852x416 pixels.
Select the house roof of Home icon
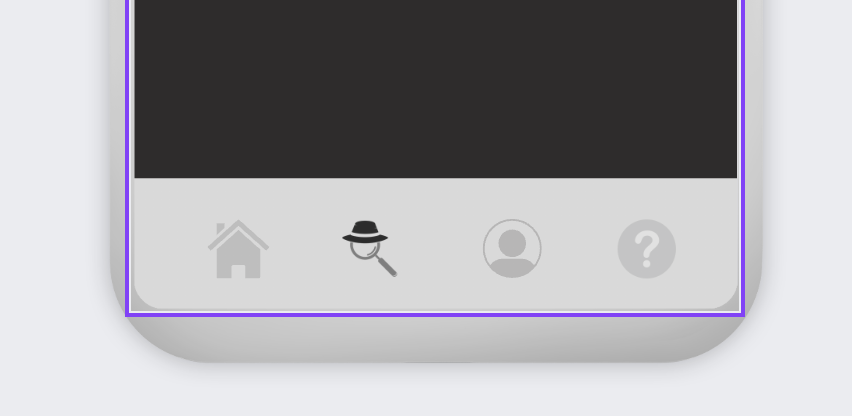tap(238, 235)
